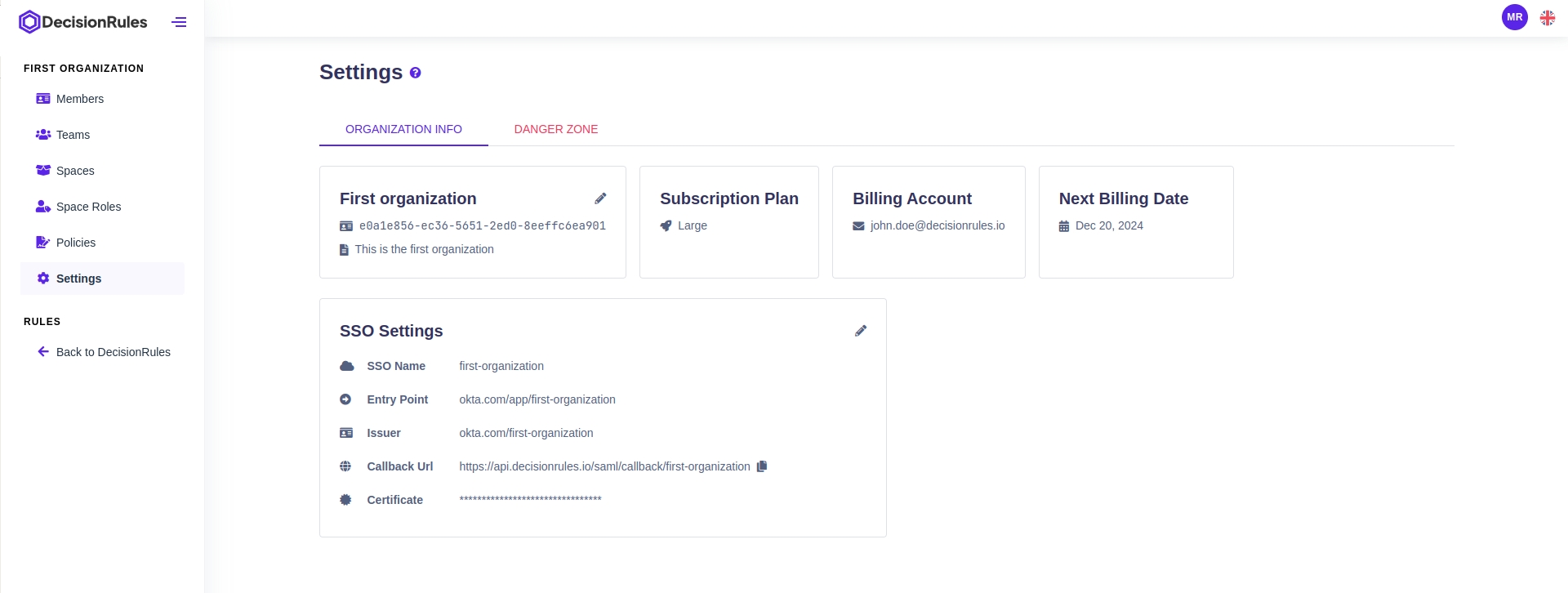Change language via UK flag icon
Image resolution: width=1568 pixels, height=593 pixels.
click(x=1547, y=17)
